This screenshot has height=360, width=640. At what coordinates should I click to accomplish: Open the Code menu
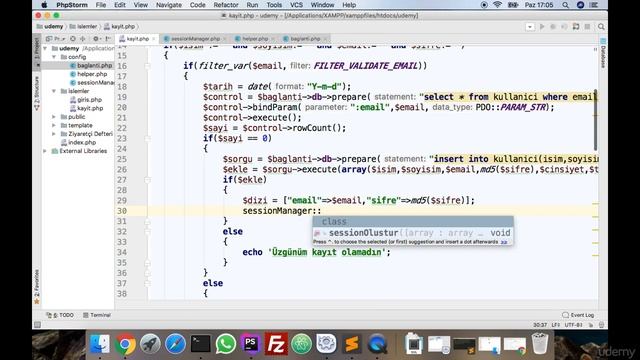pos(198,5)
